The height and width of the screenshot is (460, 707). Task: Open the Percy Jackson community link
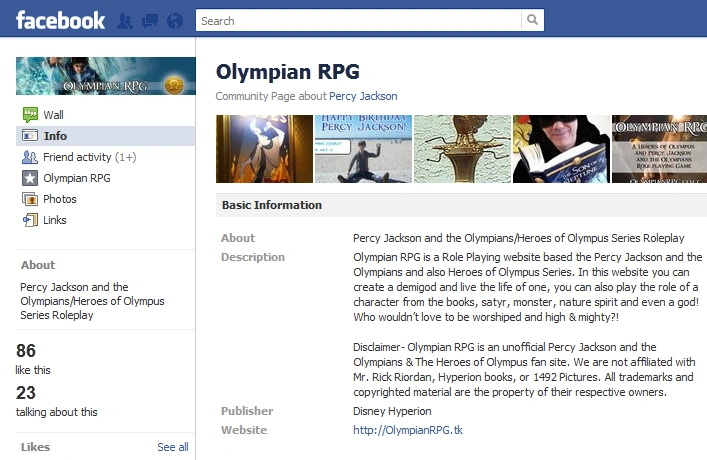point(363,96)
